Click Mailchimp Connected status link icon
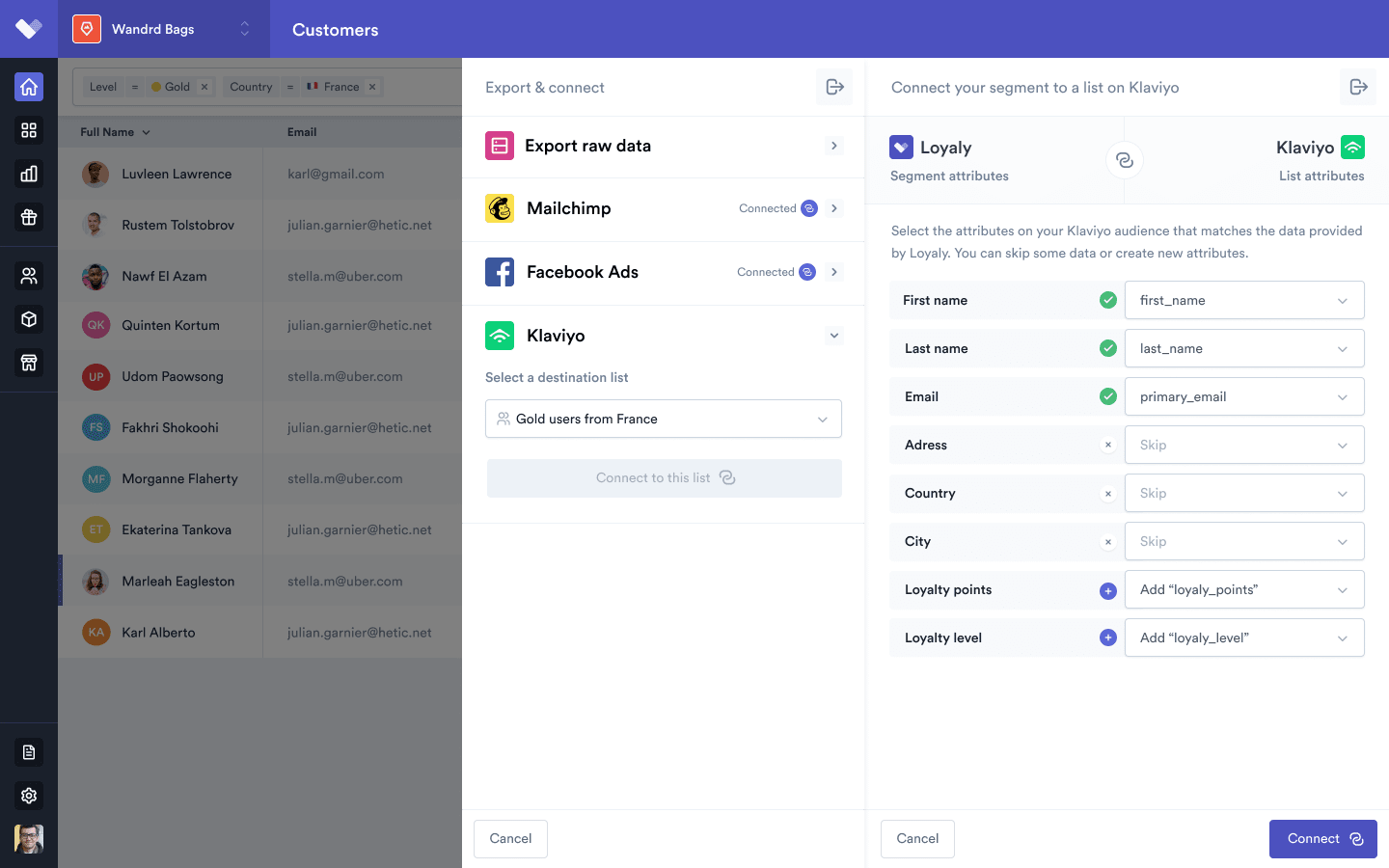The height and width of the screenshot is (868, 1389). 809,208
